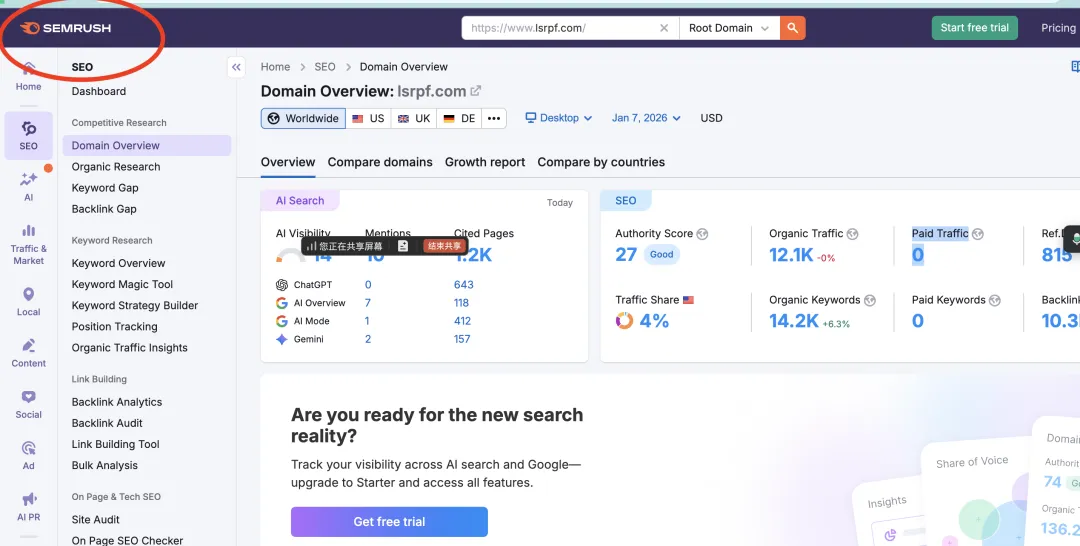The width and height of the screenshot is (1080, 546).
Task: Click Organic Traffic info icon
Action: [852, 234]
